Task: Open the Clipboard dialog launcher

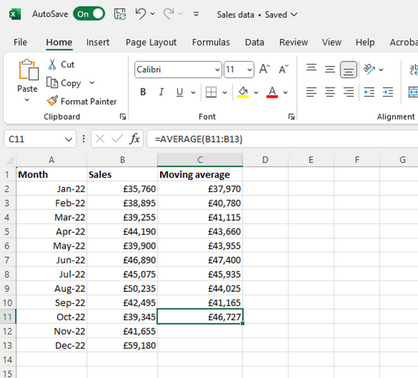Action: click(123, 116)
